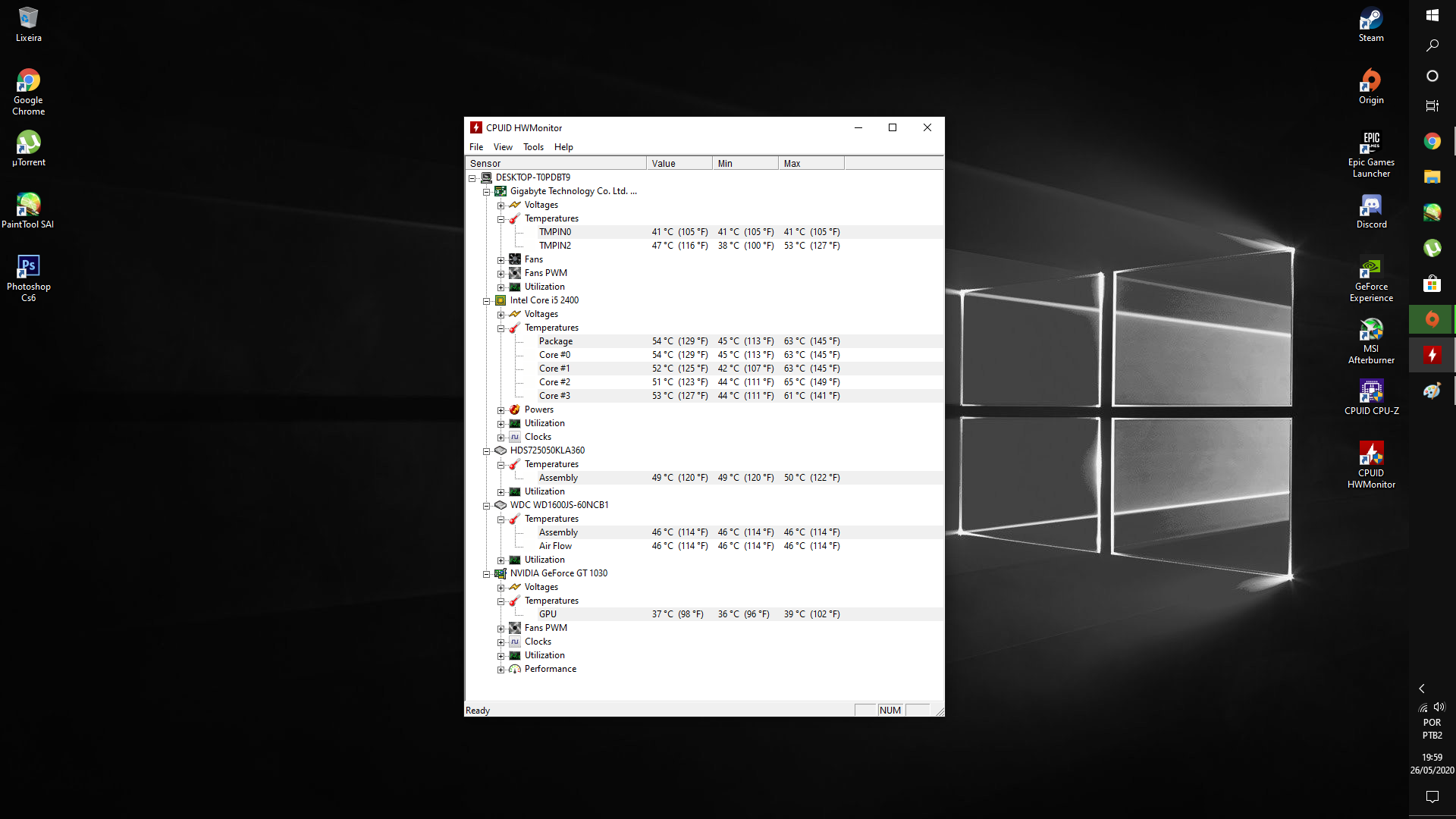Image resolution: width=1456 pixels, height=819 pixels.
Task: Click the window resize grip corner
Action: 939,711
